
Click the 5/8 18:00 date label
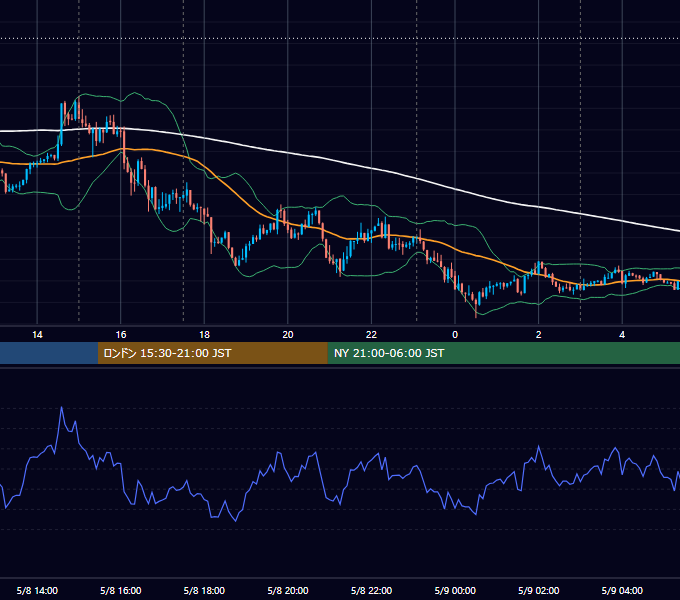(204, 591)
